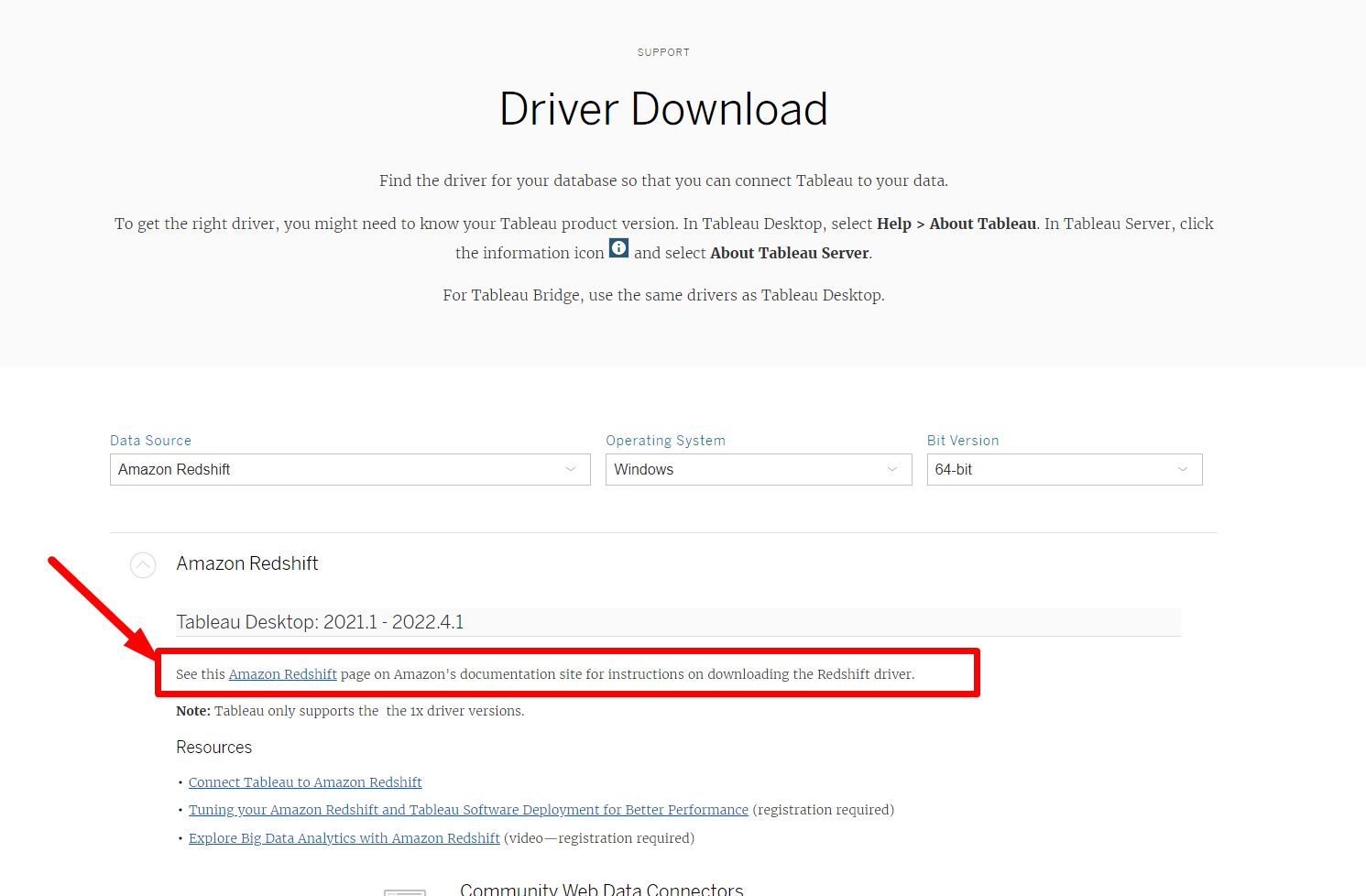The width and height of the screenshot is (1366, 896).
Task: Click the Data Source field label
Action: click(150, 441)
